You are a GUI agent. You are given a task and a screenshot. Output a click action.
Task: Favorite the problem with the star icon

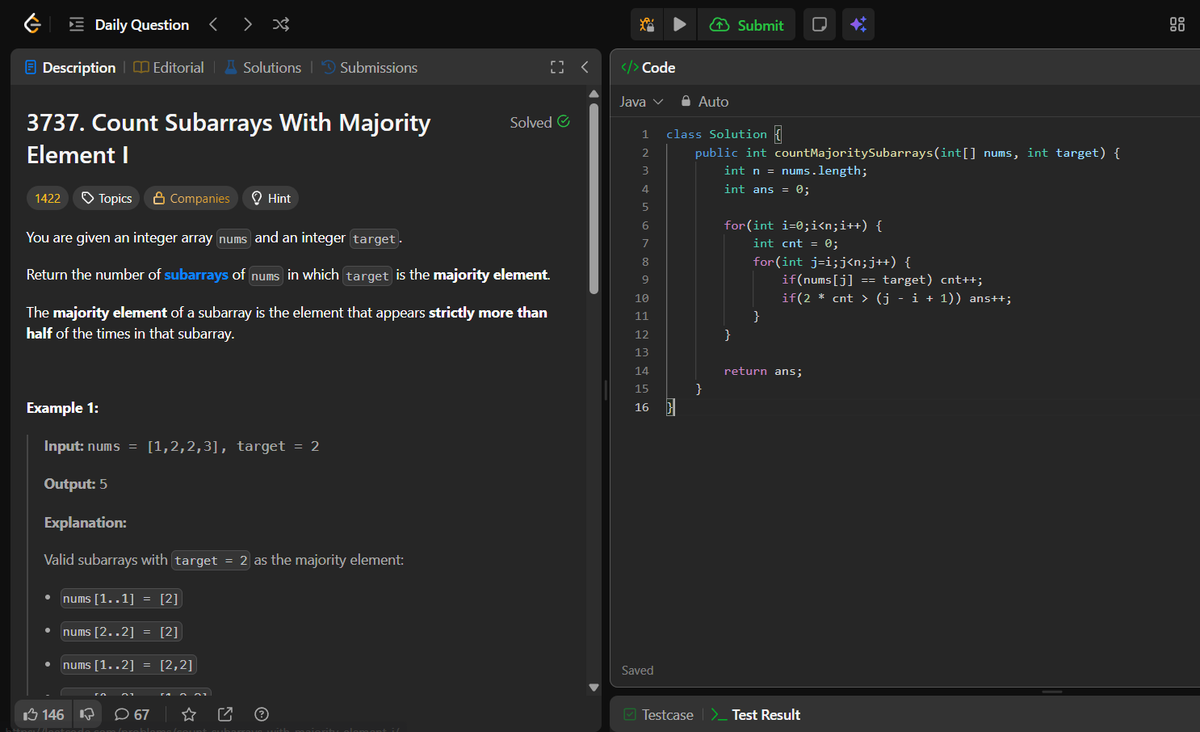pyautogui.click(x=188, y=714)
